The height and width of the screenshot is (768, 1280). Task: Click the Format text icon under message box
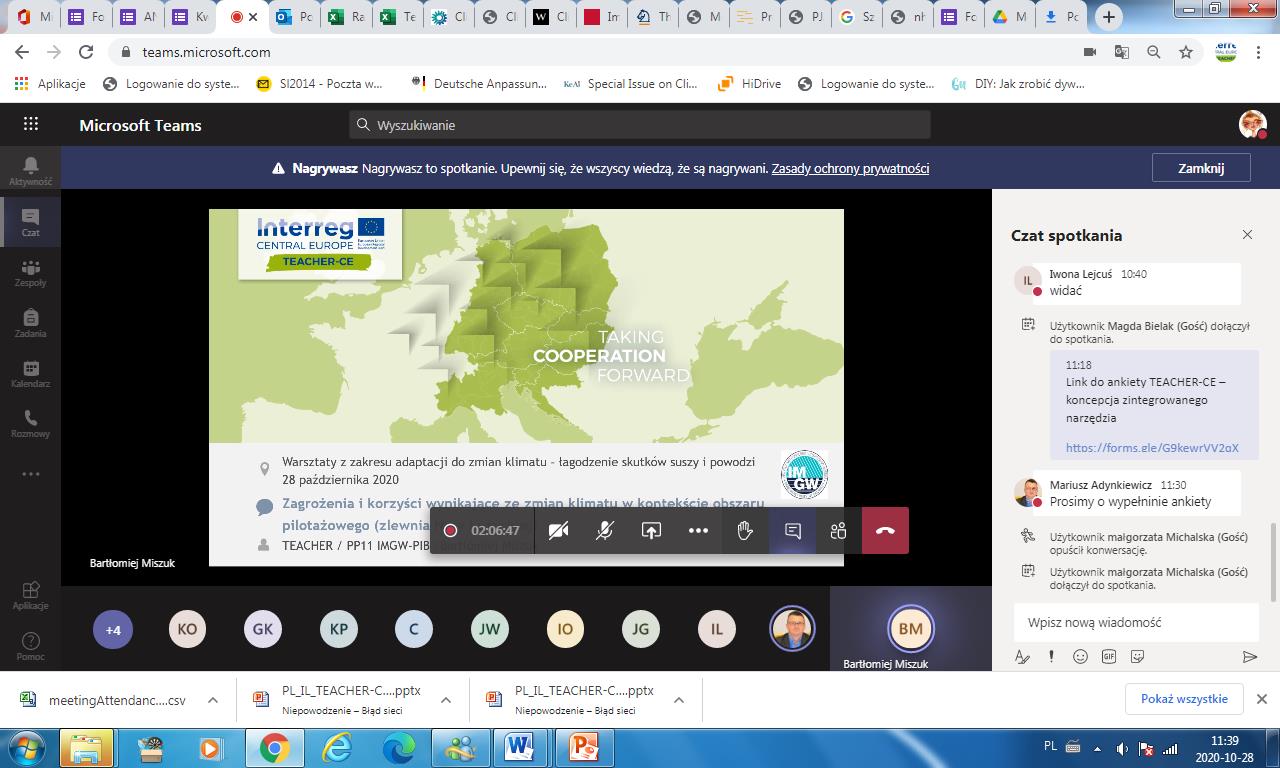point(1022,657)
